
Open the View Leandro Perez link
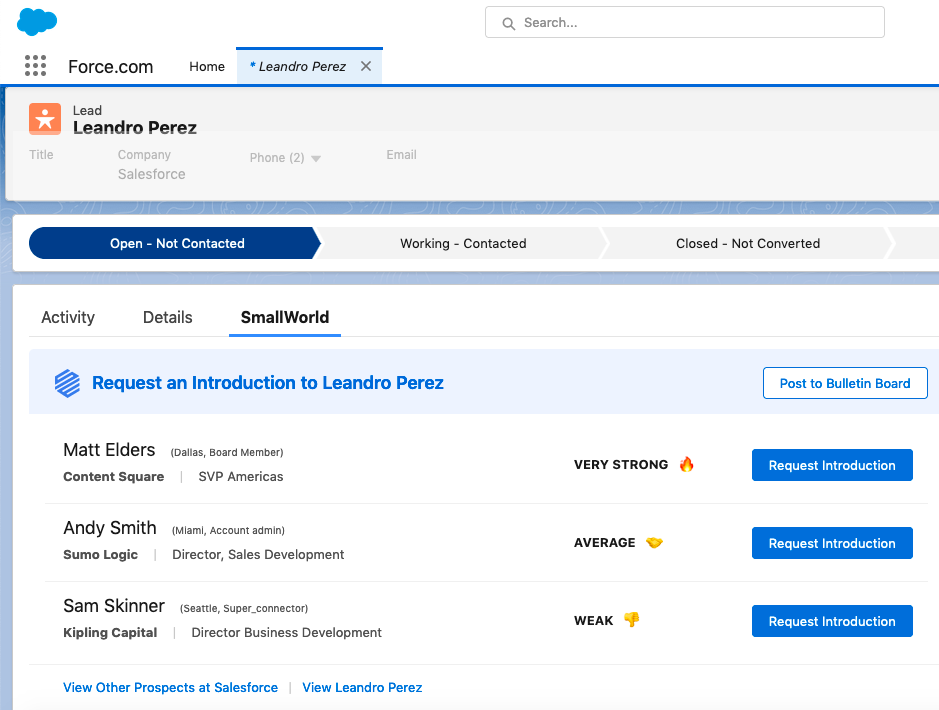pyautogui.click(x=362, y=687)
